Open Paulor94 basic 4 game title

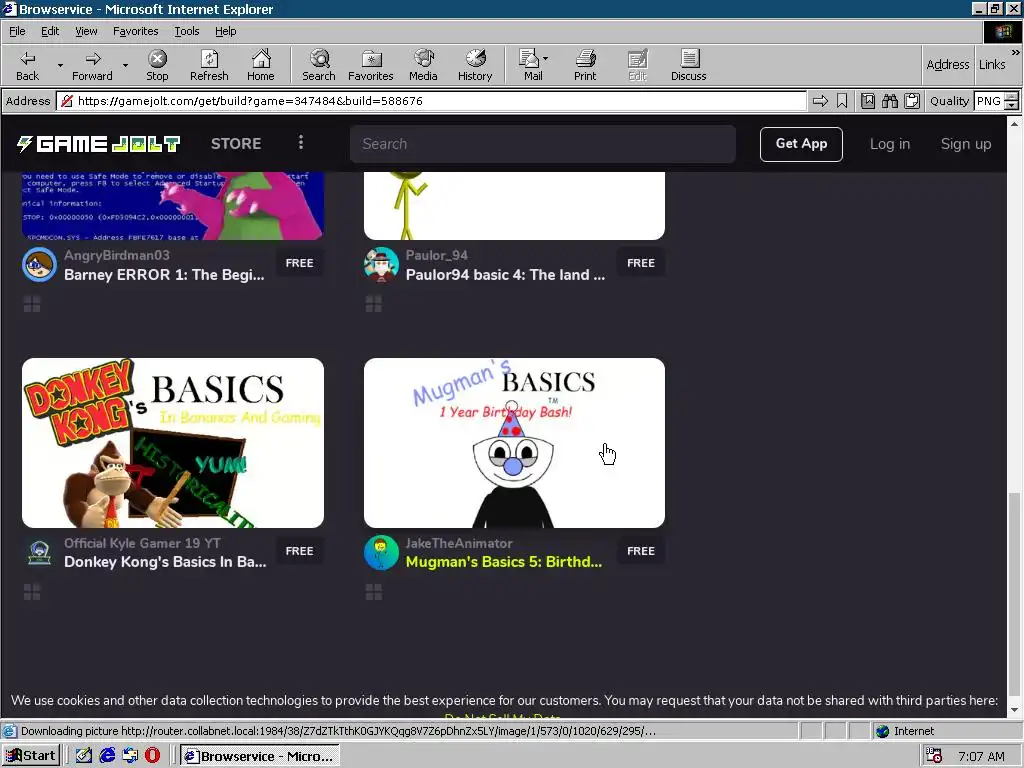pyautogui.click(x=505, y=274)
